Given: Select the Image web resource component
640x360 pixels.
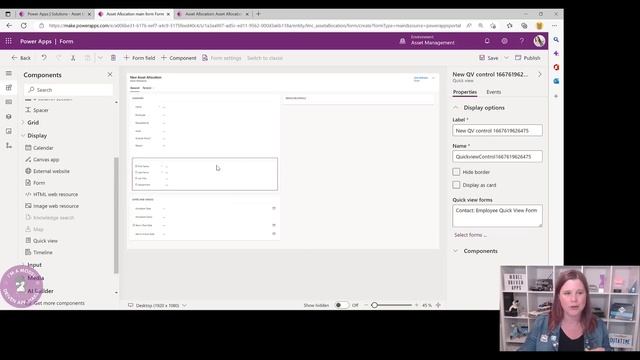Looking at the screenshot, I should tap(52, 206).
